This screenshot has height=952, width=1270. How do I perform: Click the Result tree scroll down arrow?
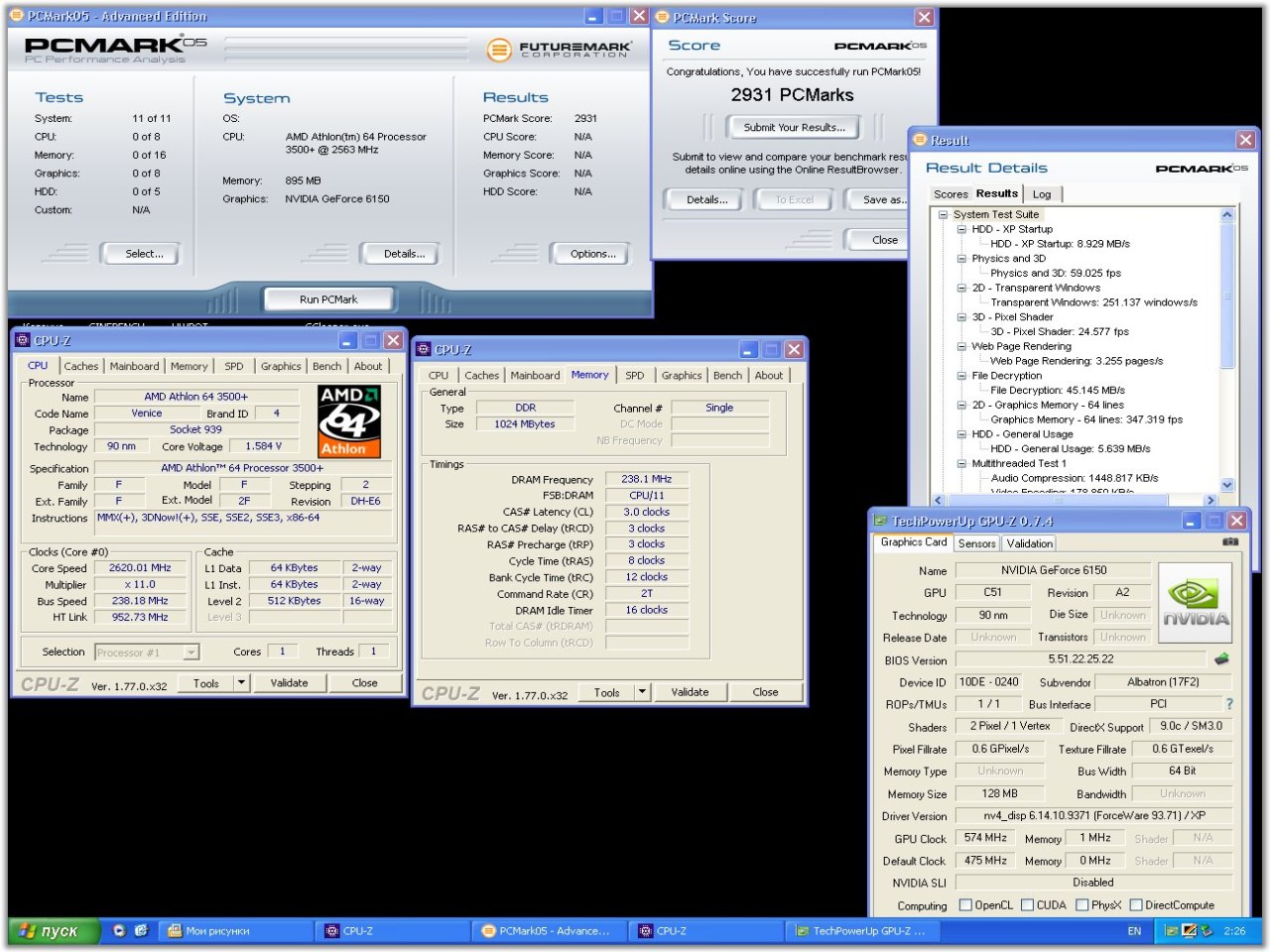click(1227, 485)
